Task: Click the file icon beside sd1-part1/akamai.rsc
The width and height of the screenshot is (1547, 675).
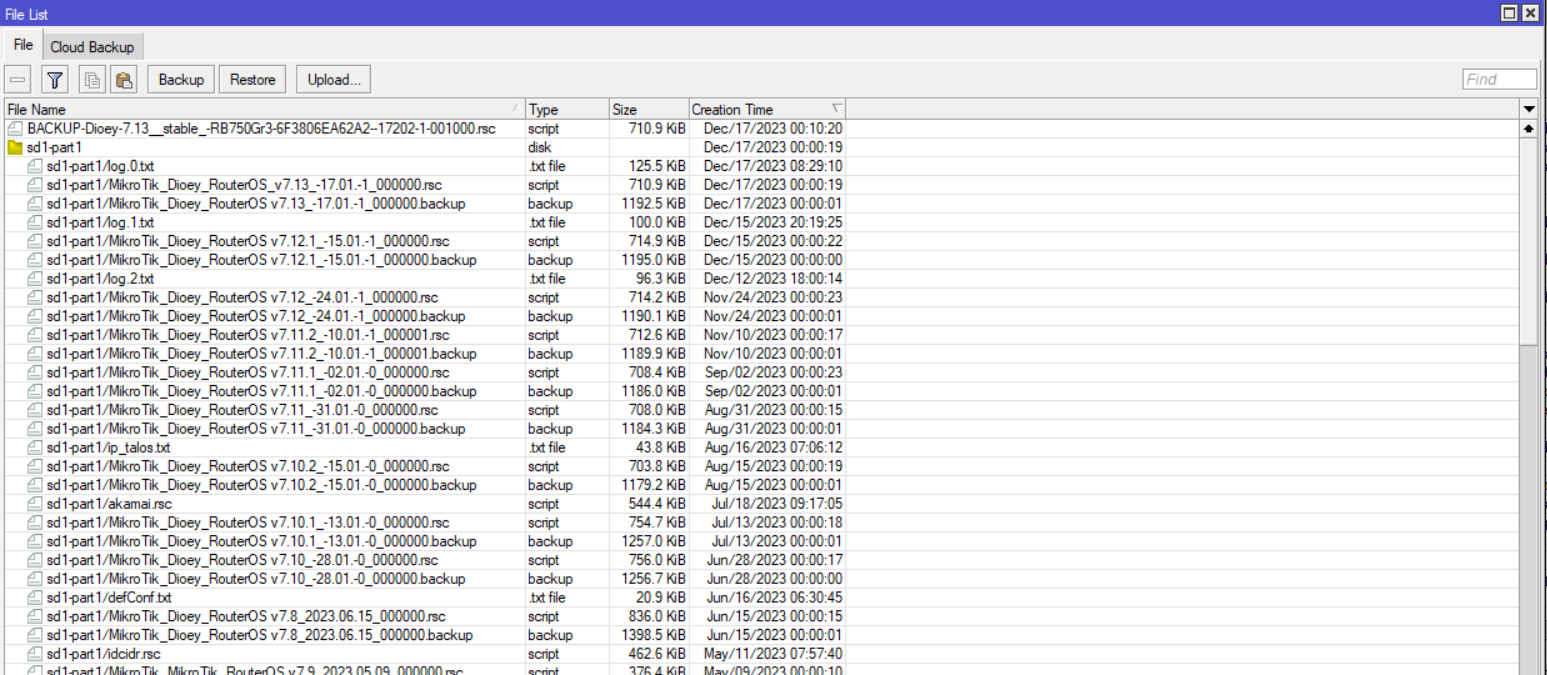Action: [35, 504]
